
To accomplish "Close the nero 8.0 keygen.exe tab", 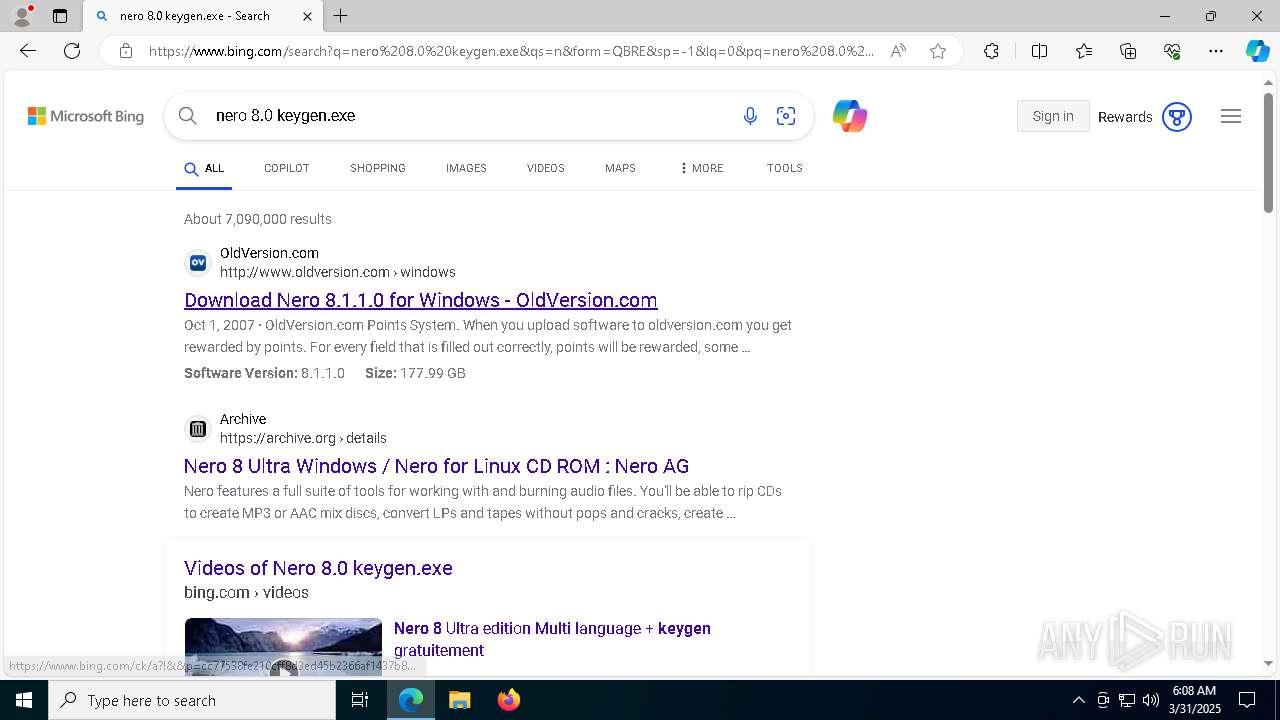I will tap(307, 16).
